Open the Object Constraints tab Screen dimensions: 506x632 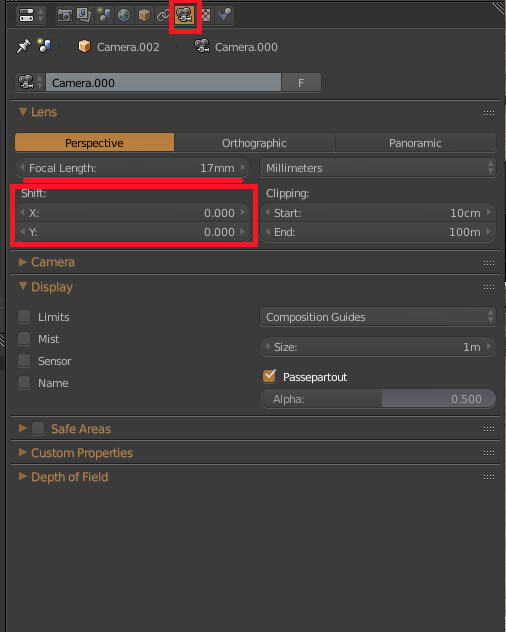pos(163,15)
